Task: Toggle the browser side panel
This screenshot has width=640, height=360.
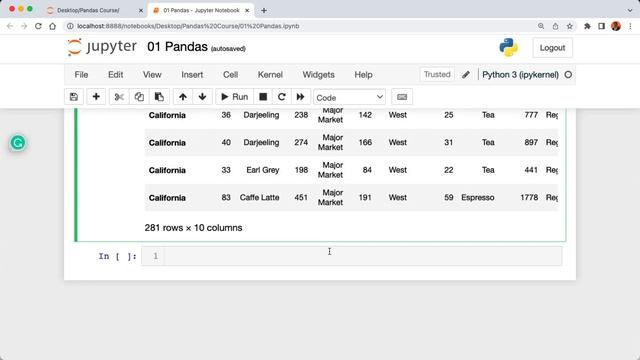Action: 601,26
